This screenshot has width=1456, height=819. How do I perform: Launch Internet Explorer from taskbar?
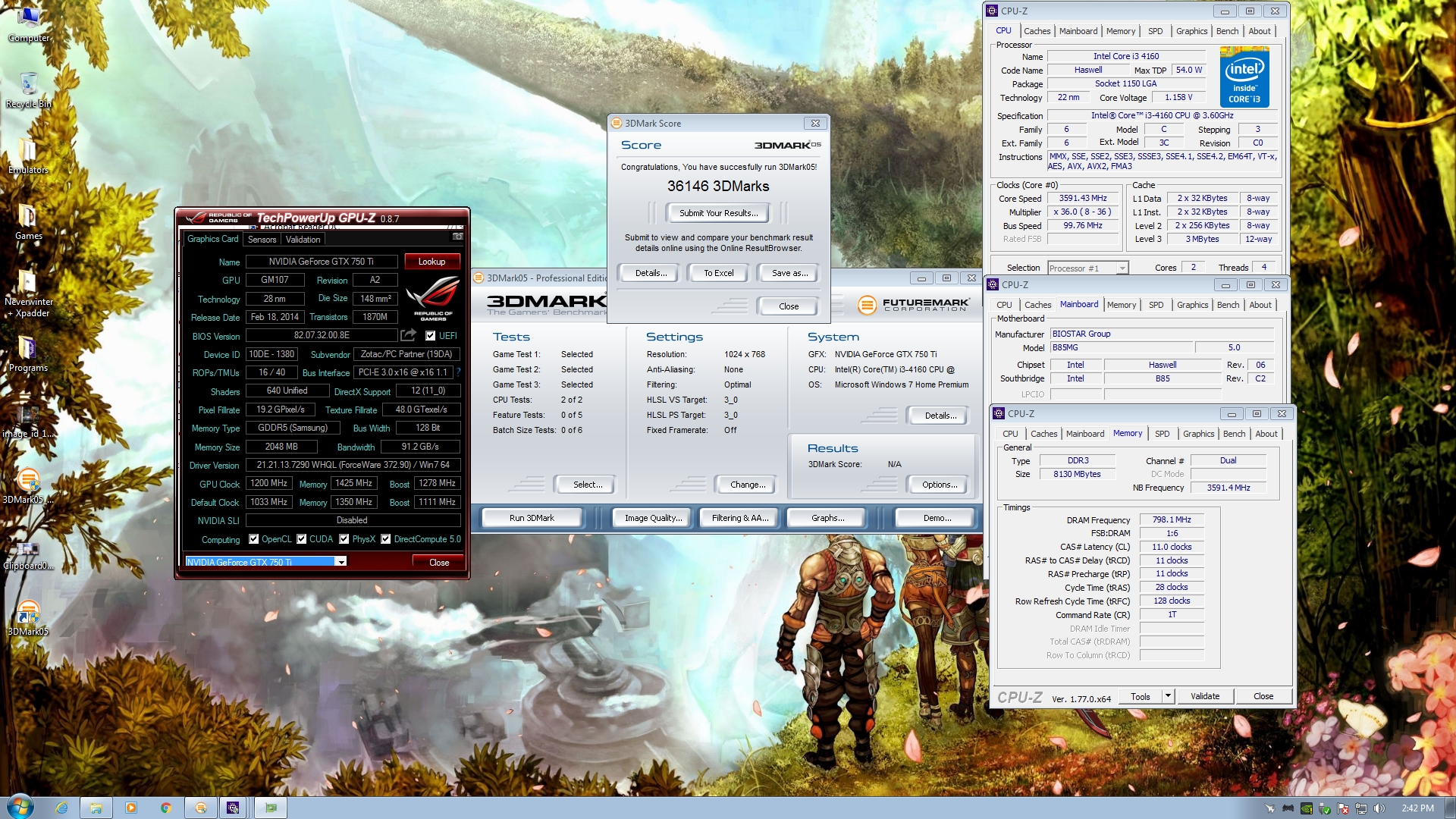(61, 808)
